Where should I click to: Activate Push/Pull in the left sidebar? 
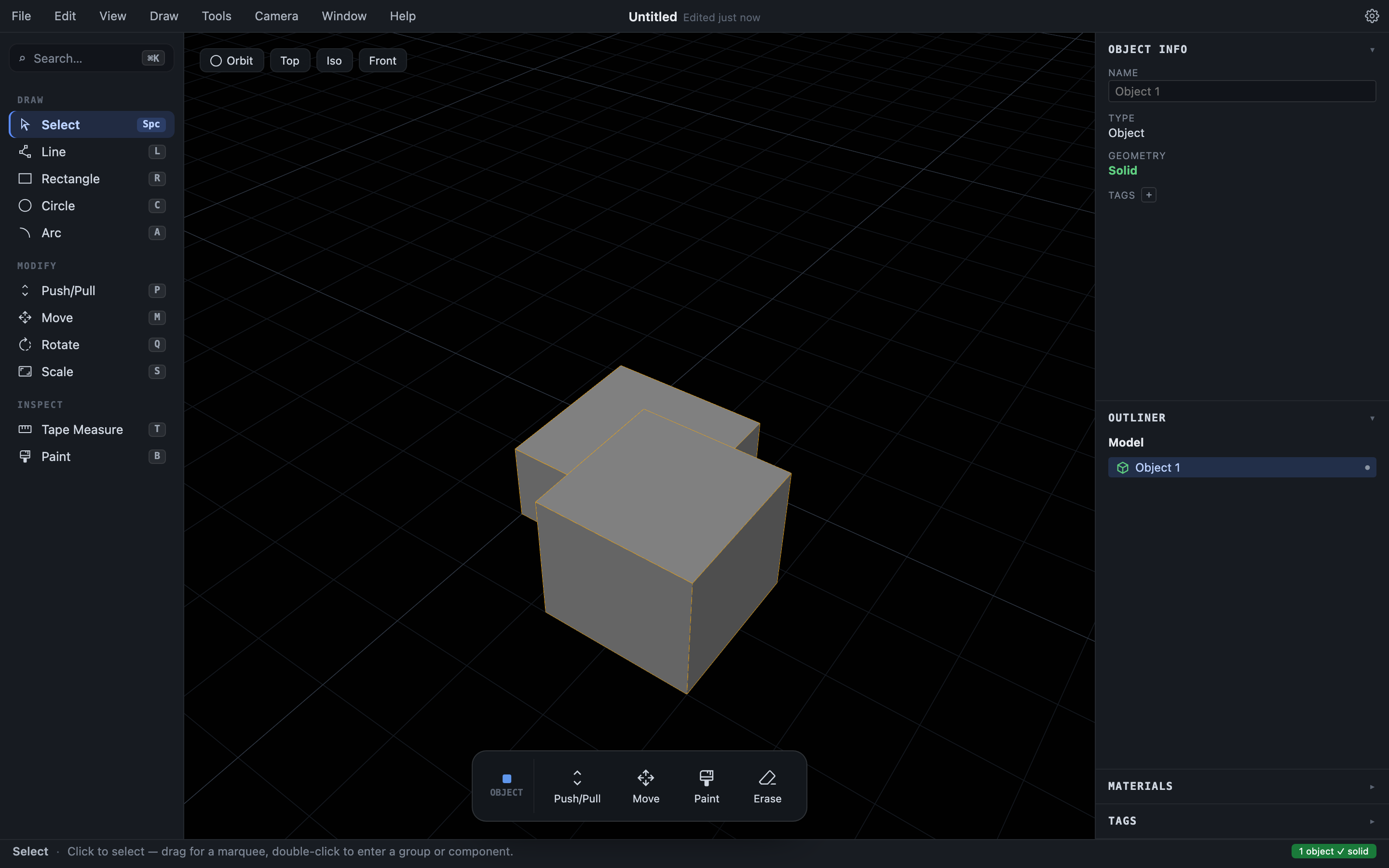point(92,290)
